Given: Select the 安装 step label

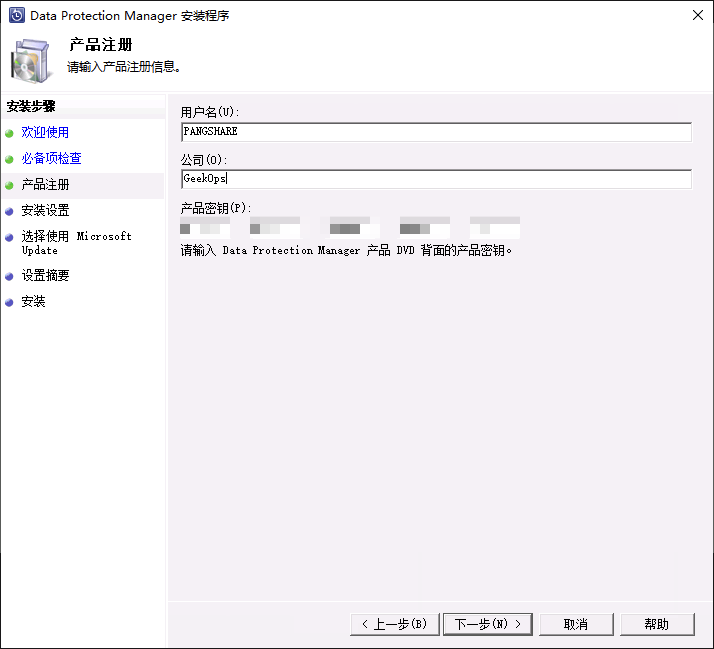Looking at the screenshot, I should pyautogui.click(x=33, y=302).
